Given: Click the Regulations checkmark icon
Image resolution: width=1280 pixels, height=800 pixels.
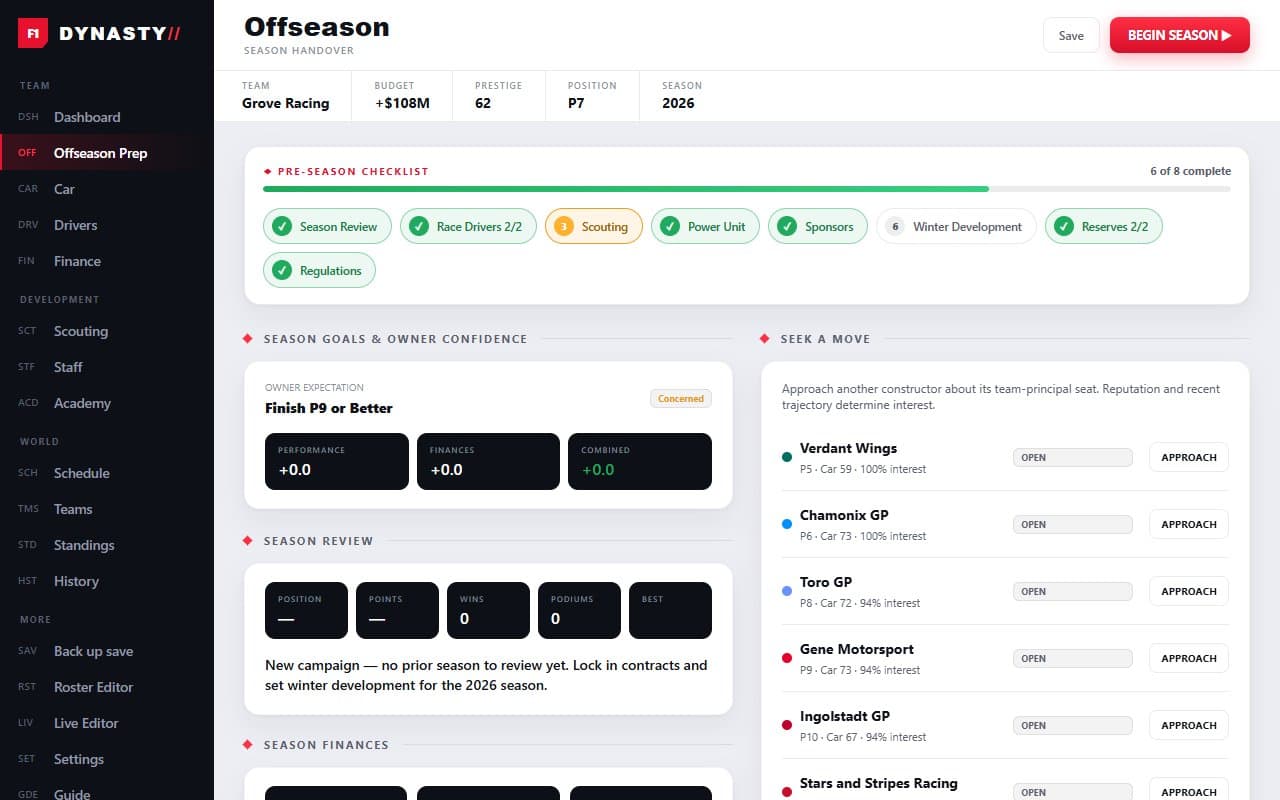Looking at the screenshot, I should click(x=282, y=270).
